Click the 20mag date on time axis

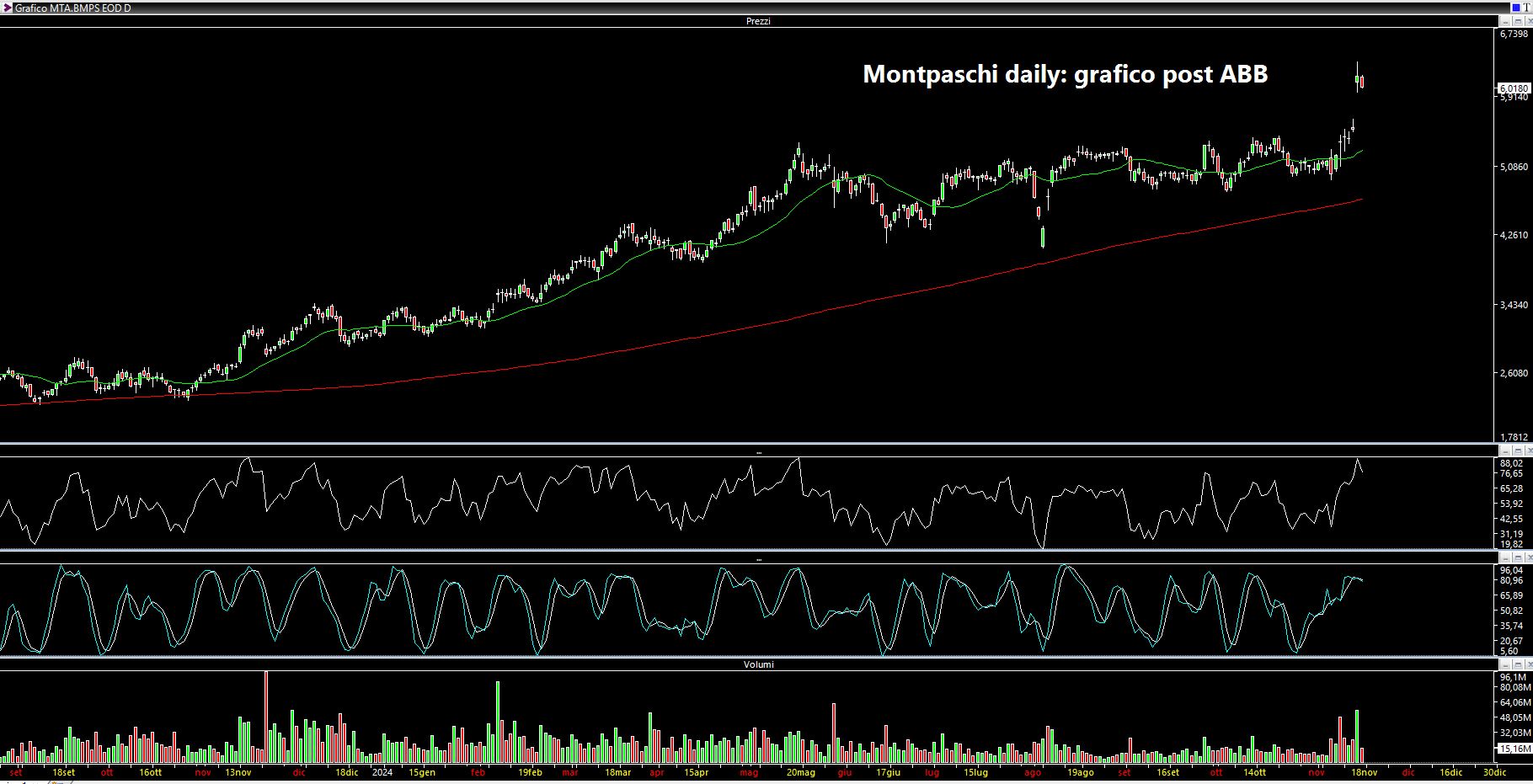point(801,772)
